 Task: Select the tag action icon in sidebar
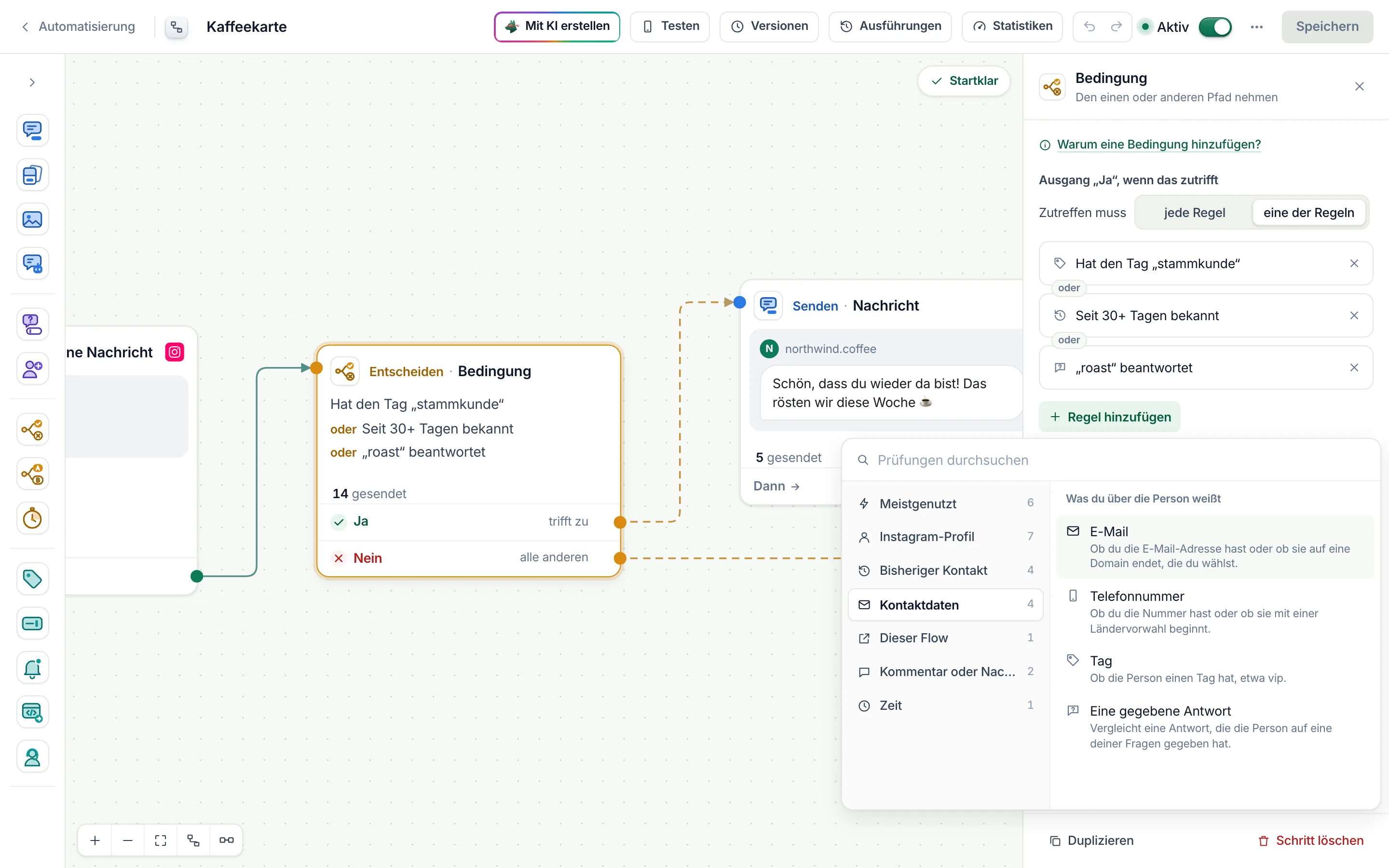click(x=32, y=579)
